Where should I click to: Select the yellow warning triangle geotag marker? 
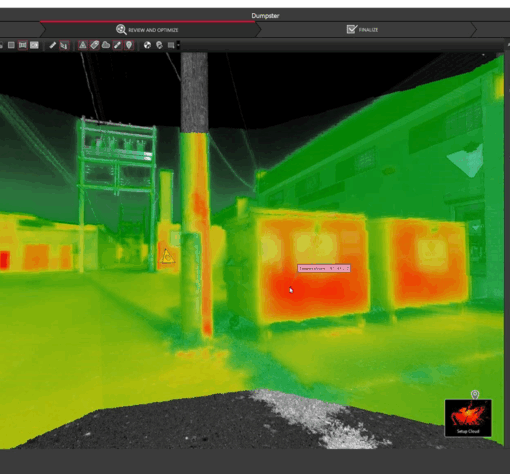point(167,257)
